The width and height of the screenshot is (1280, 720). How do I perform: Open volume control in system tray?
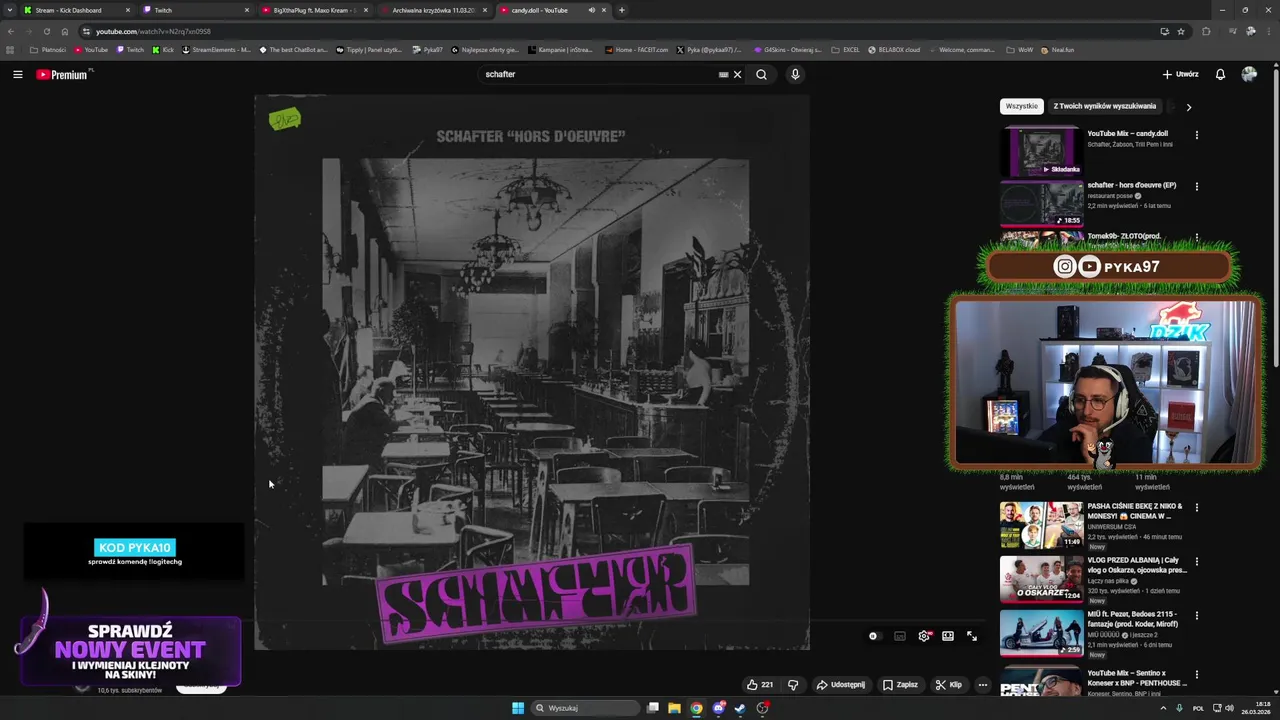point(1229,708)
